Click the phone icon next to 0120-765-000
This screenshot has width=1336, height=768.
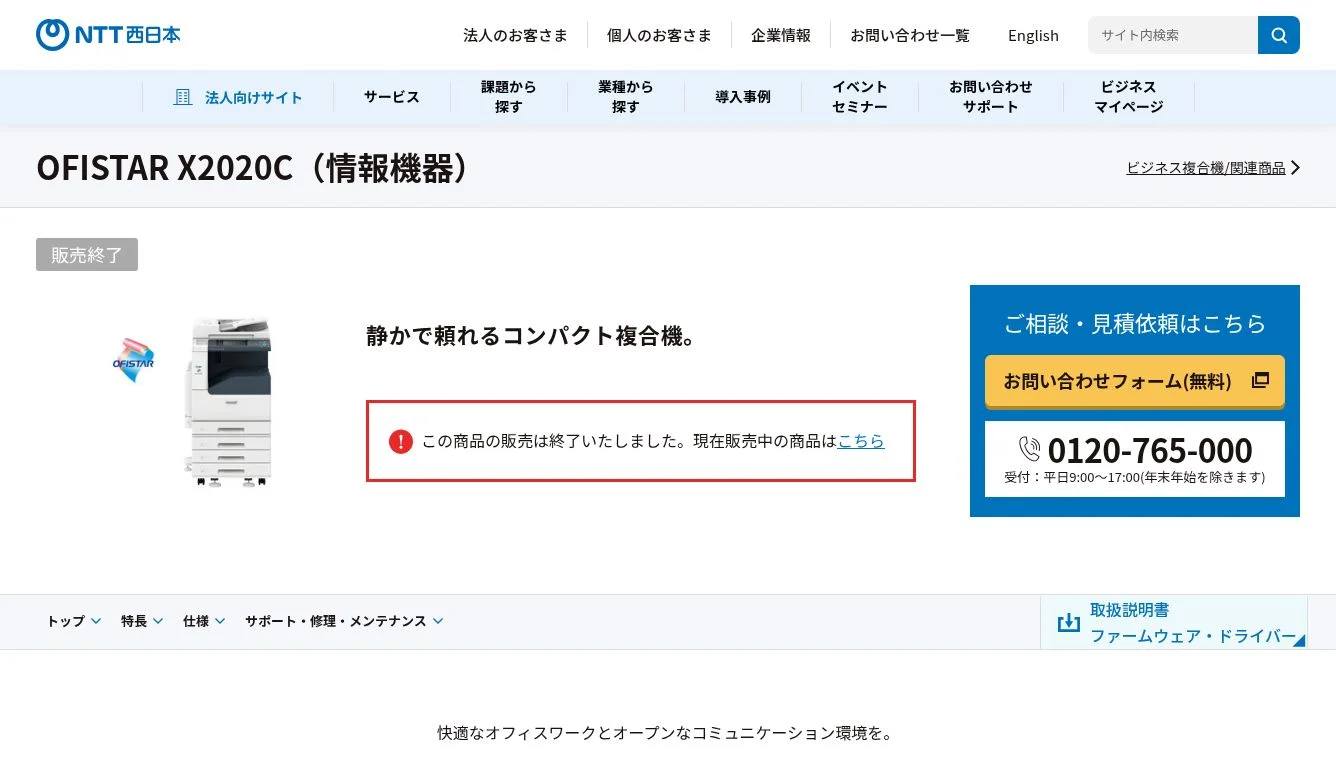click(1029, 449)
